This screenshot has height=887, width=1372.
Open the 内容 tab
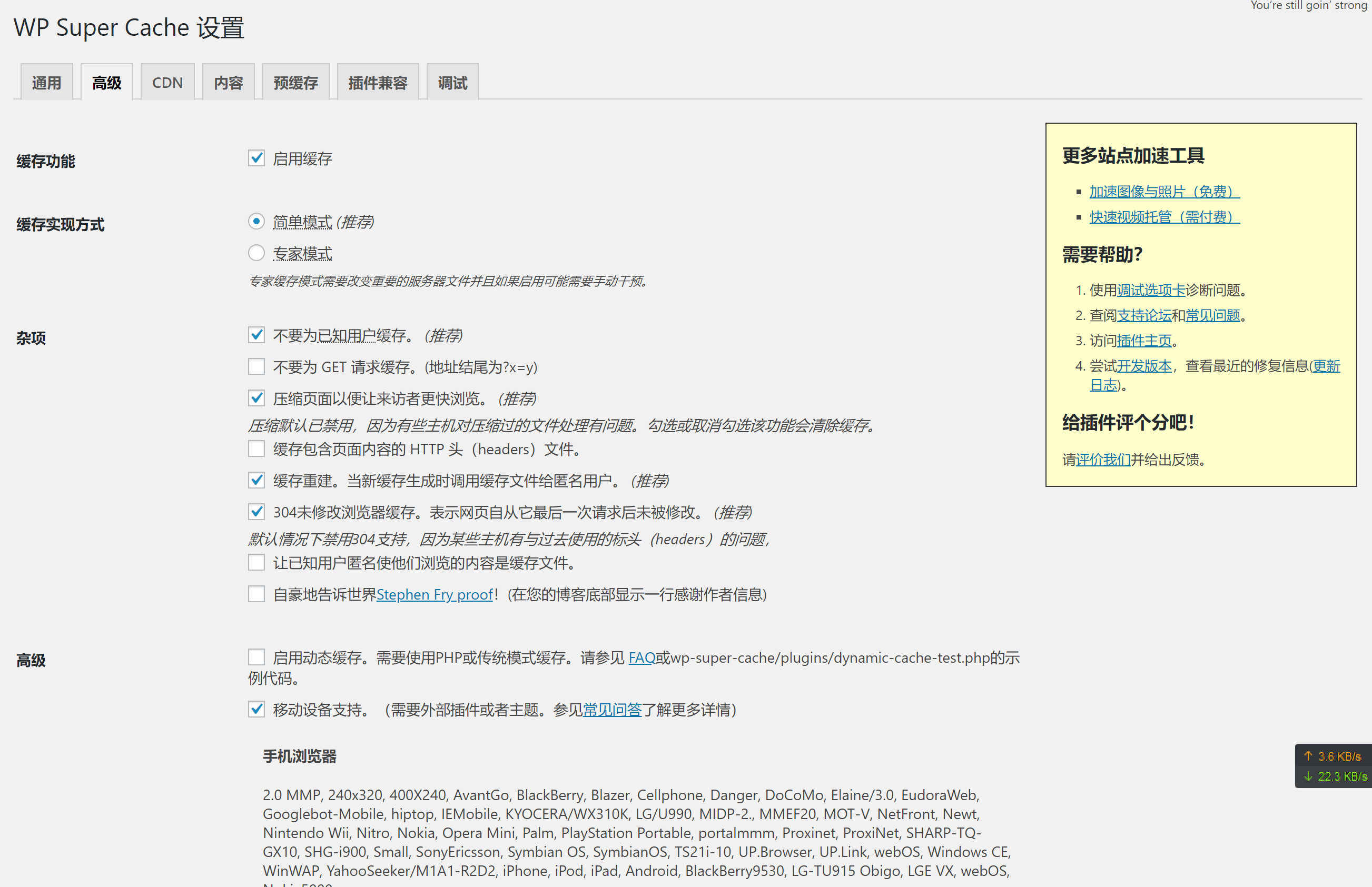click(228, 82)
